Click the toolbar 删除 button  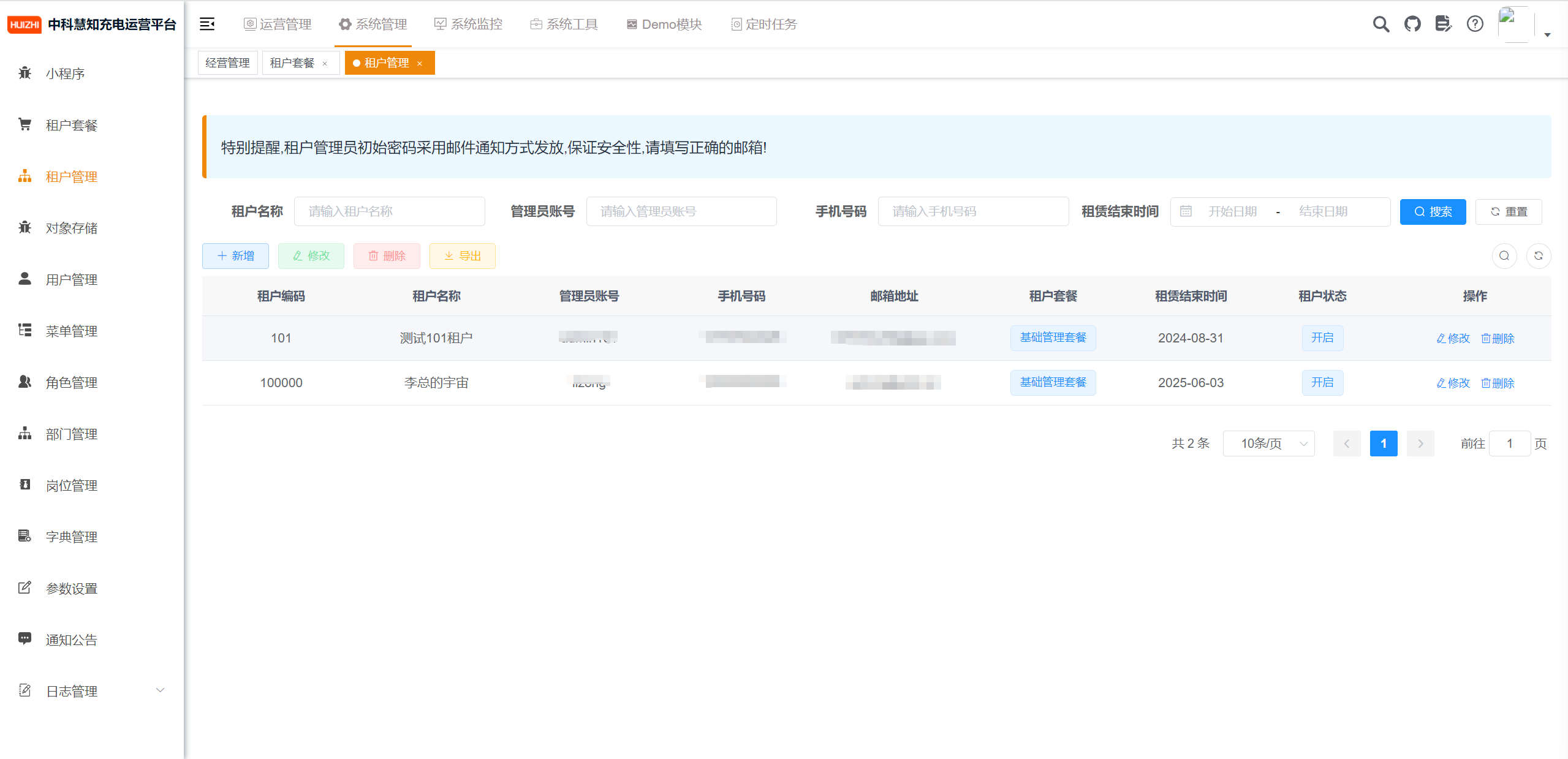(x=387, y=256)
